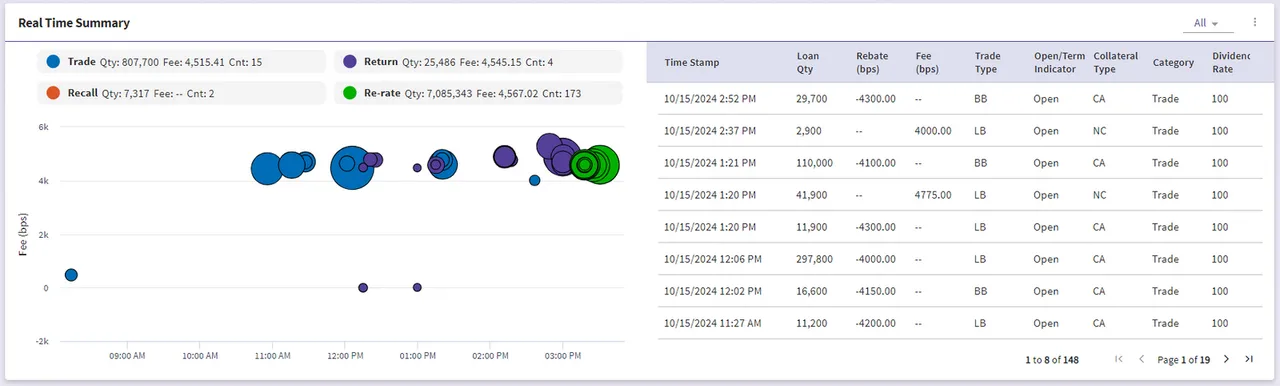Click the 4775.00 fee cell
Screen dimensions: 1280x386
(933, 195)
